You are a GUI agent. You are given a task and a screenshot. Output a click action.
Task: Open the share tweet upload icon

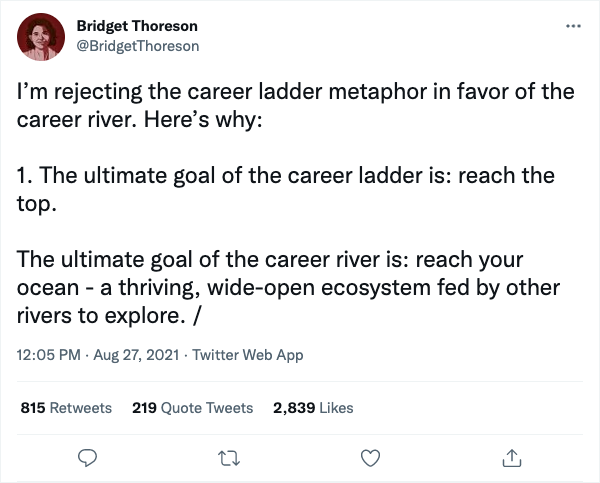pyautogui.click(x=512, y=458)
